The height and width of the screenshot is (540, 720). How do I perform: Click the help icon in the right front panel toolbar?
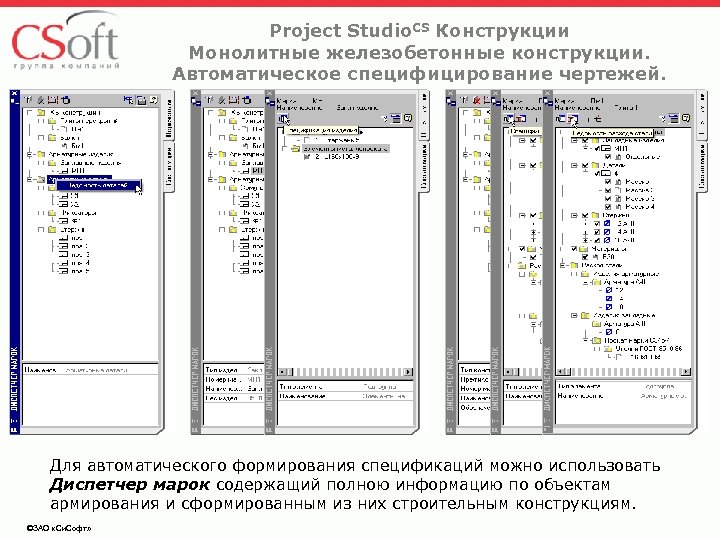686,118
